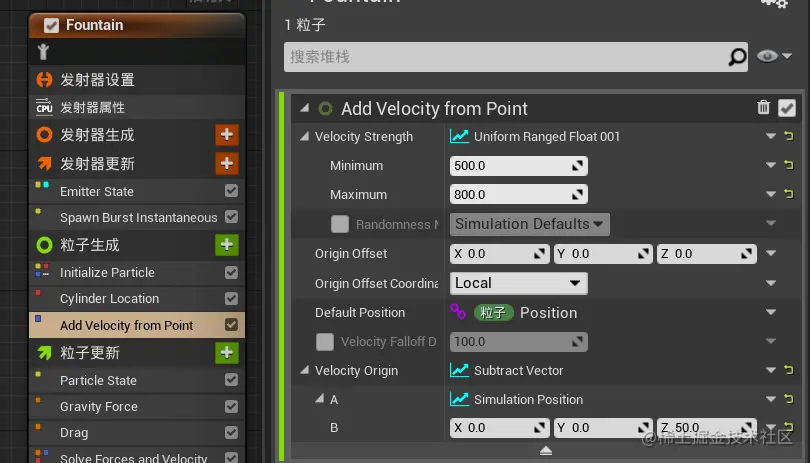Collapse the Velocity Origin section
The image size is (810, 463).
pos(305,370)
